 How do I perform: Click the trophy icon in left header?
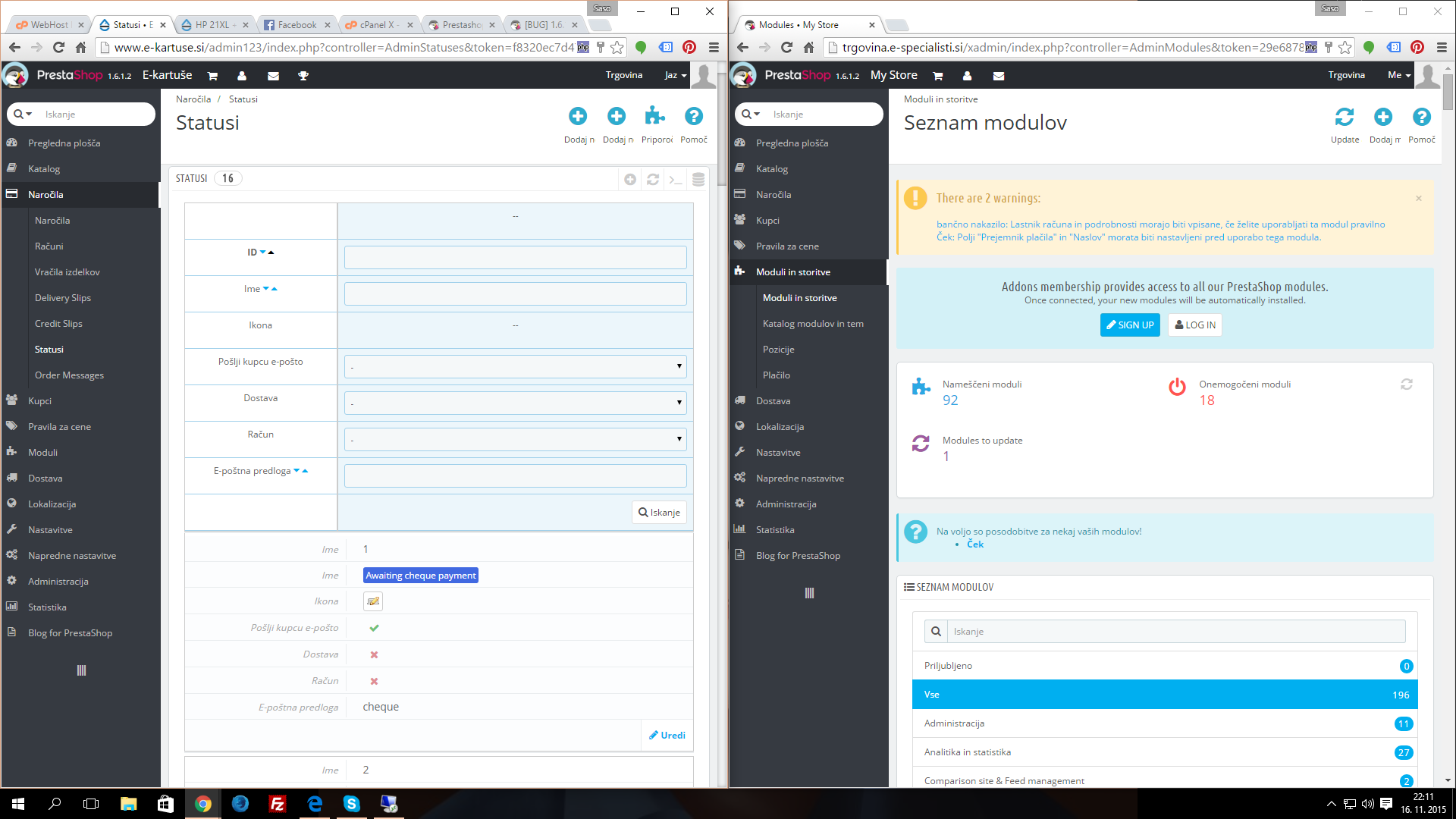[x=303, y=76]
